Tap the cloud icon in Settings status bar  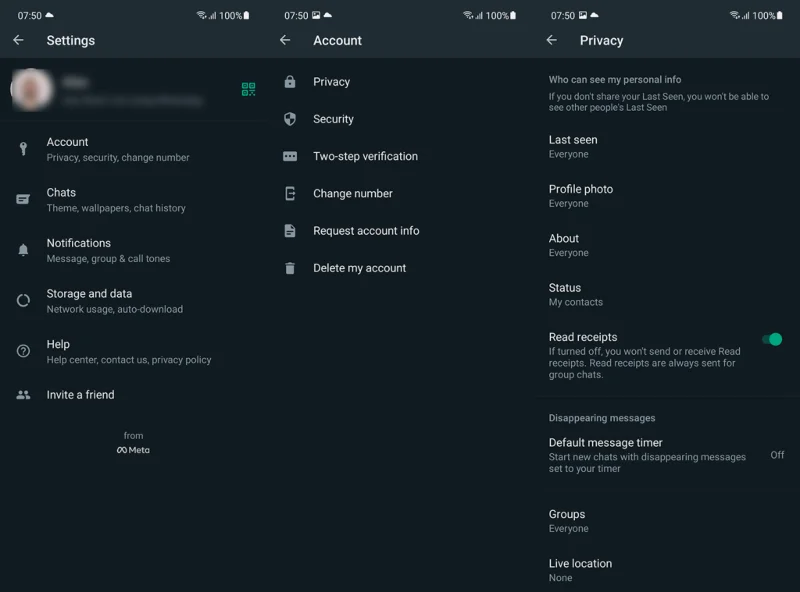[x=49, y=15]
